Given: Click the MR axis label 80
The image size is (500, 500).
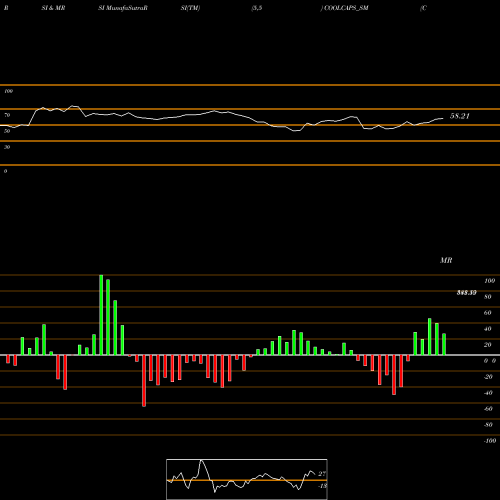Looking at the screenshot, I should point(488,297).
